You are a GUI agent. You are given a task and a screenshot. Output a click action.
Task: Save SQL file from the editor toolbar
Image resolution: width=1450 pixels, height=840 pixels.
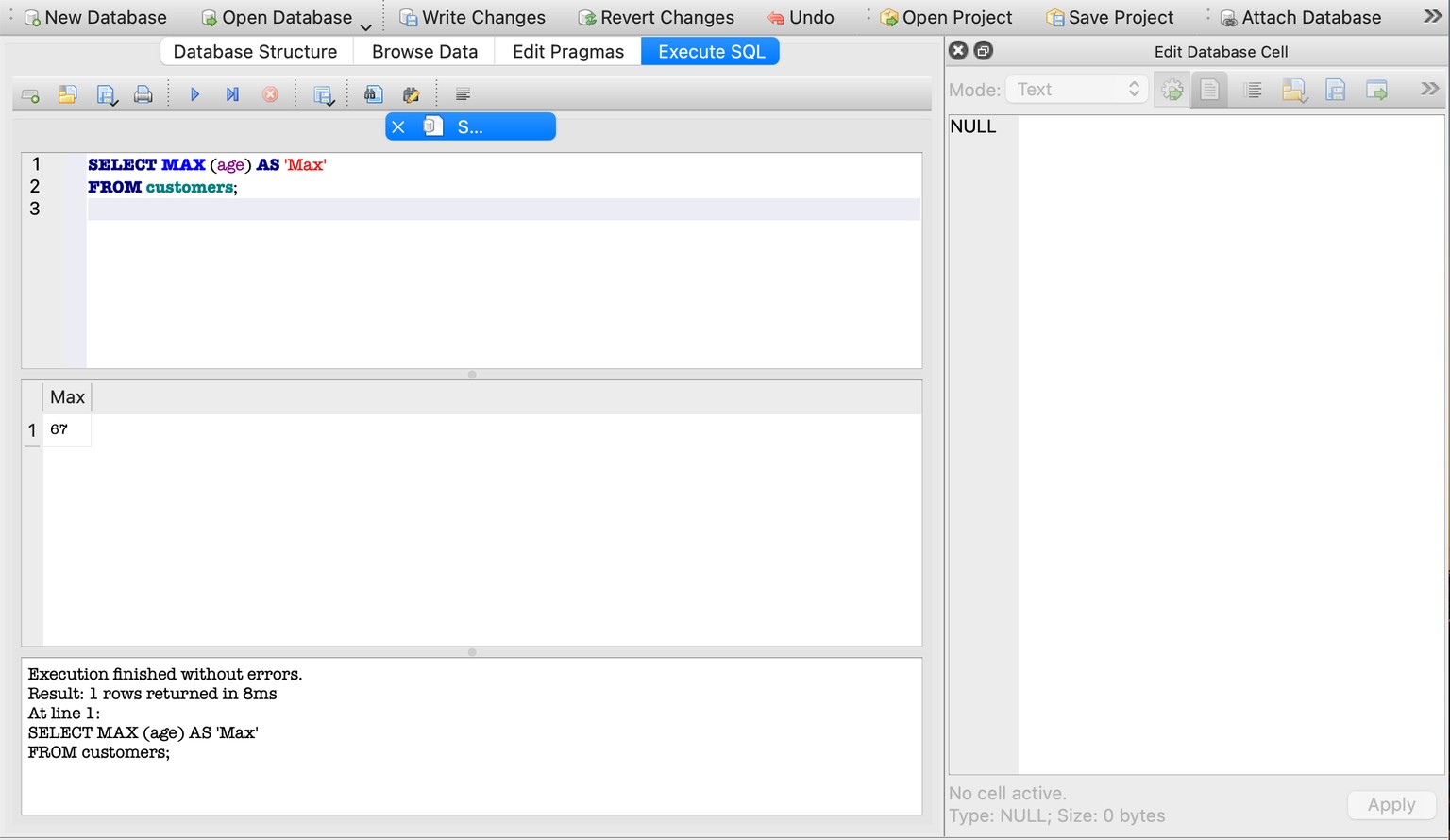coord(106,94)
